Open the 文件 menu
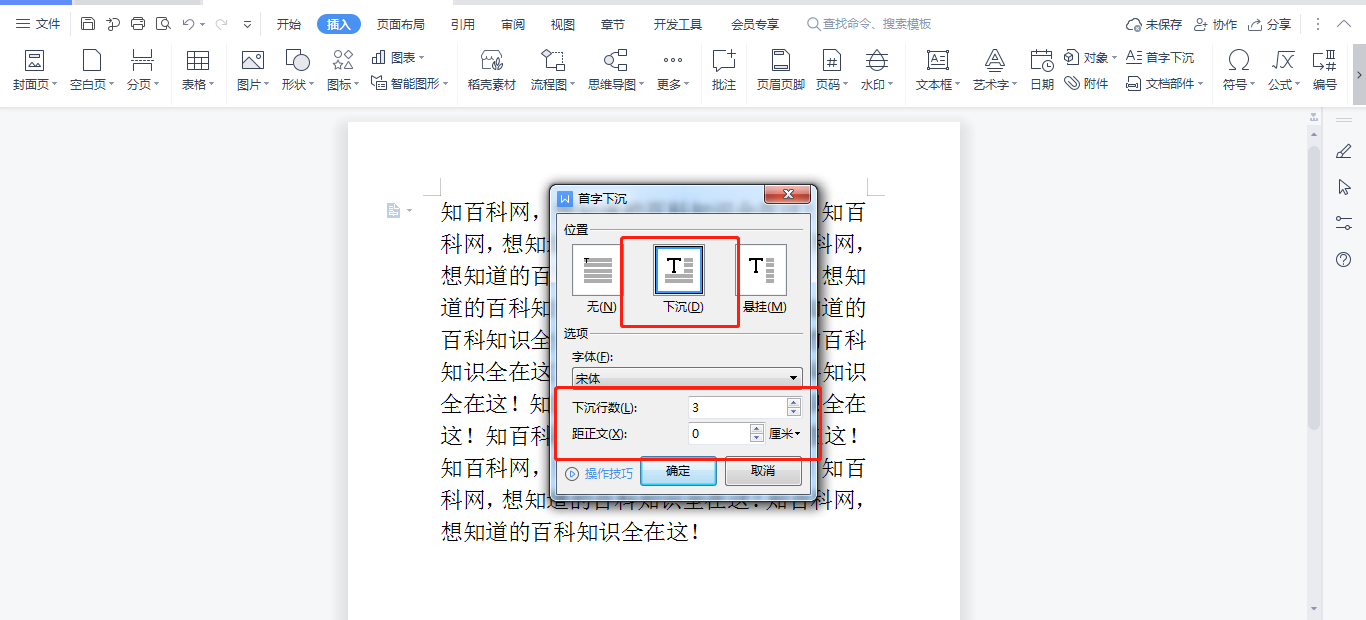 pyautogui.click(x=38, y=24)
